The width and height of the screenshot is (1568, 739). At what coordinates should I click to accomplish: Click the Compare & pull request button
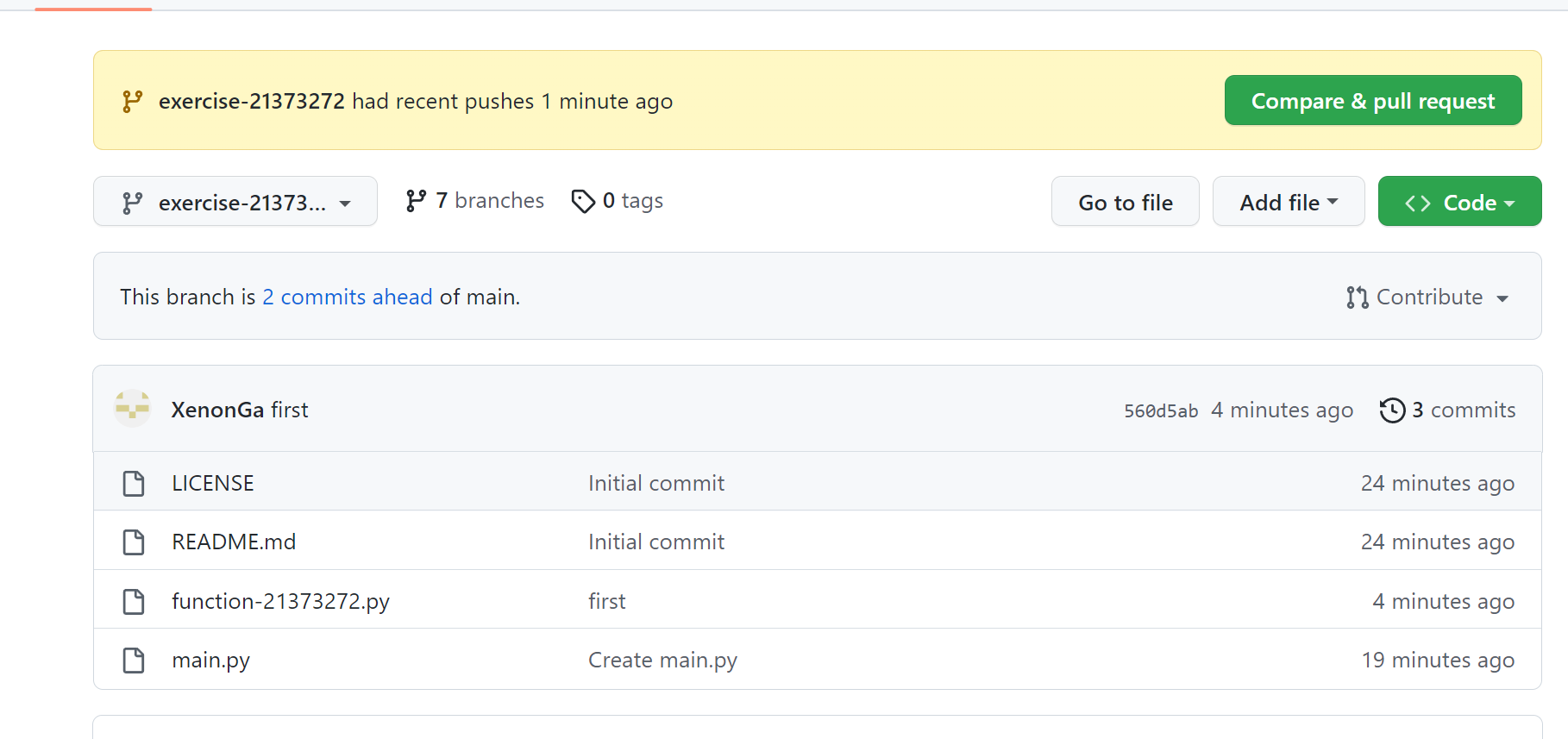(x=1373, y=100)
